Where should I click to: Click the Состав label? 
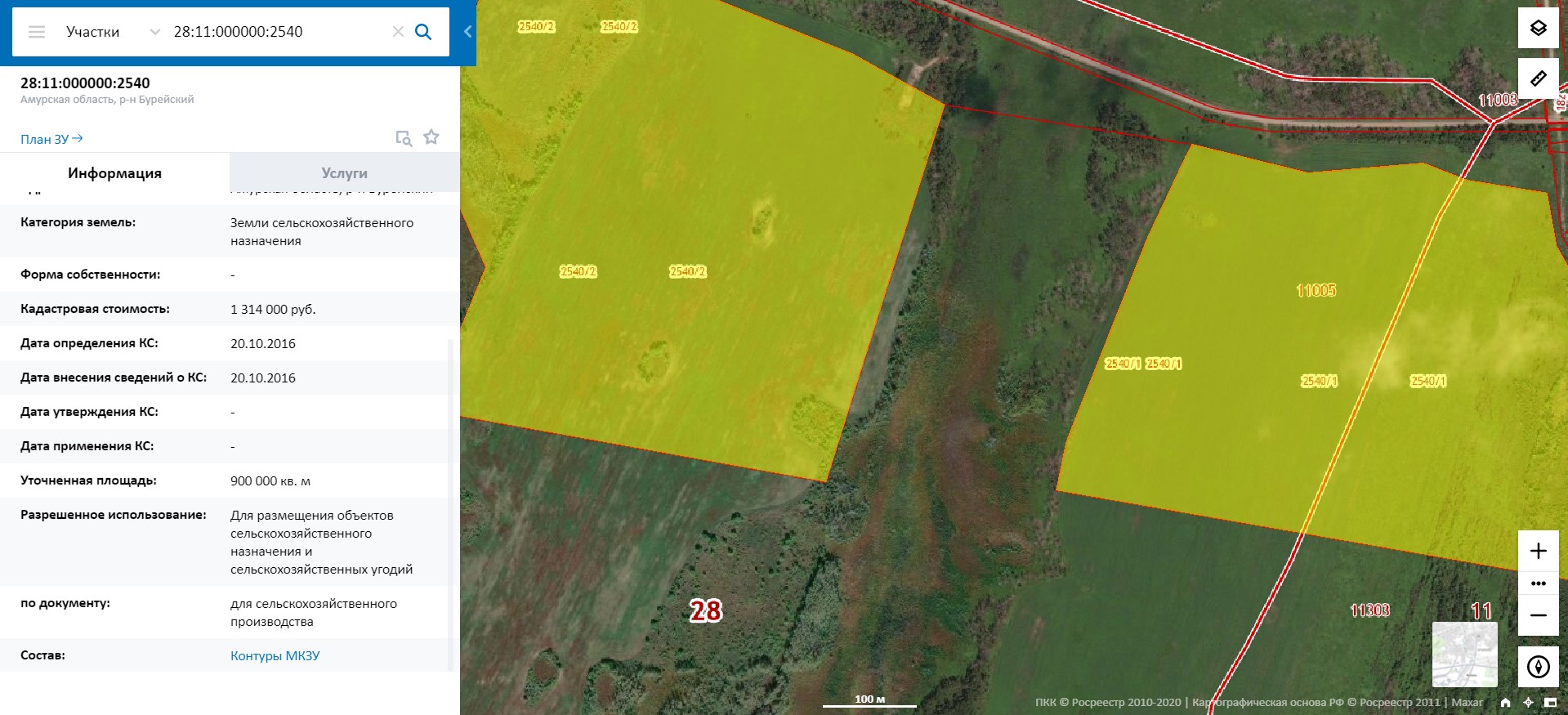point(42,655)
